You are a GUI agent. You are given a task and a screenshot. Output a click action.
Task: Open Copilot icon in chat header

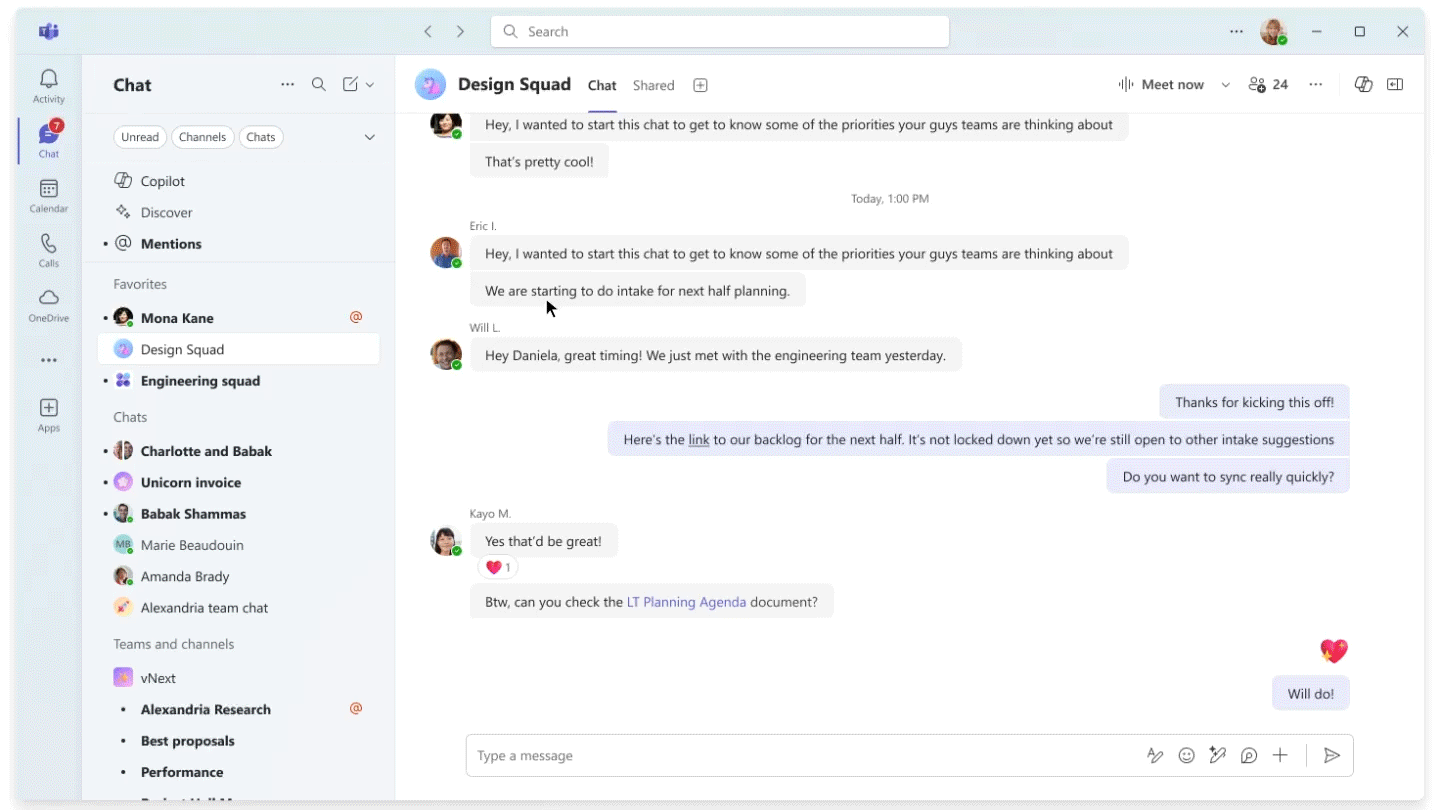[1363, 85]
